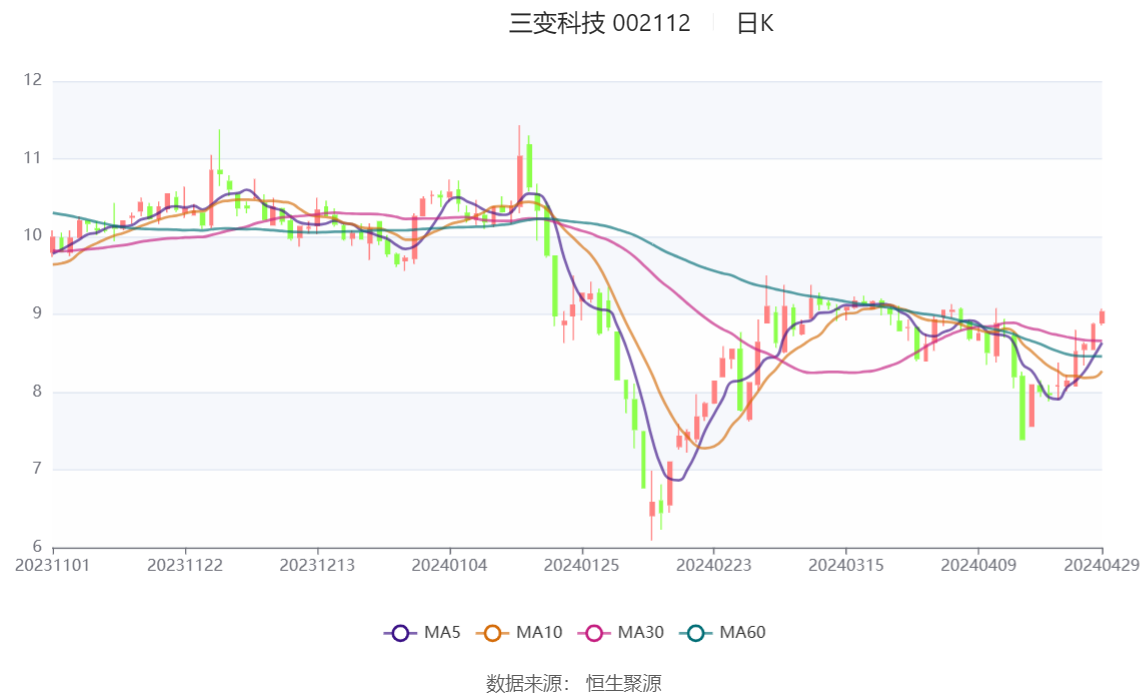Click the pink MA30 legend circle marker
This screenshot has height=699, width=1148.
coord(594,632)
